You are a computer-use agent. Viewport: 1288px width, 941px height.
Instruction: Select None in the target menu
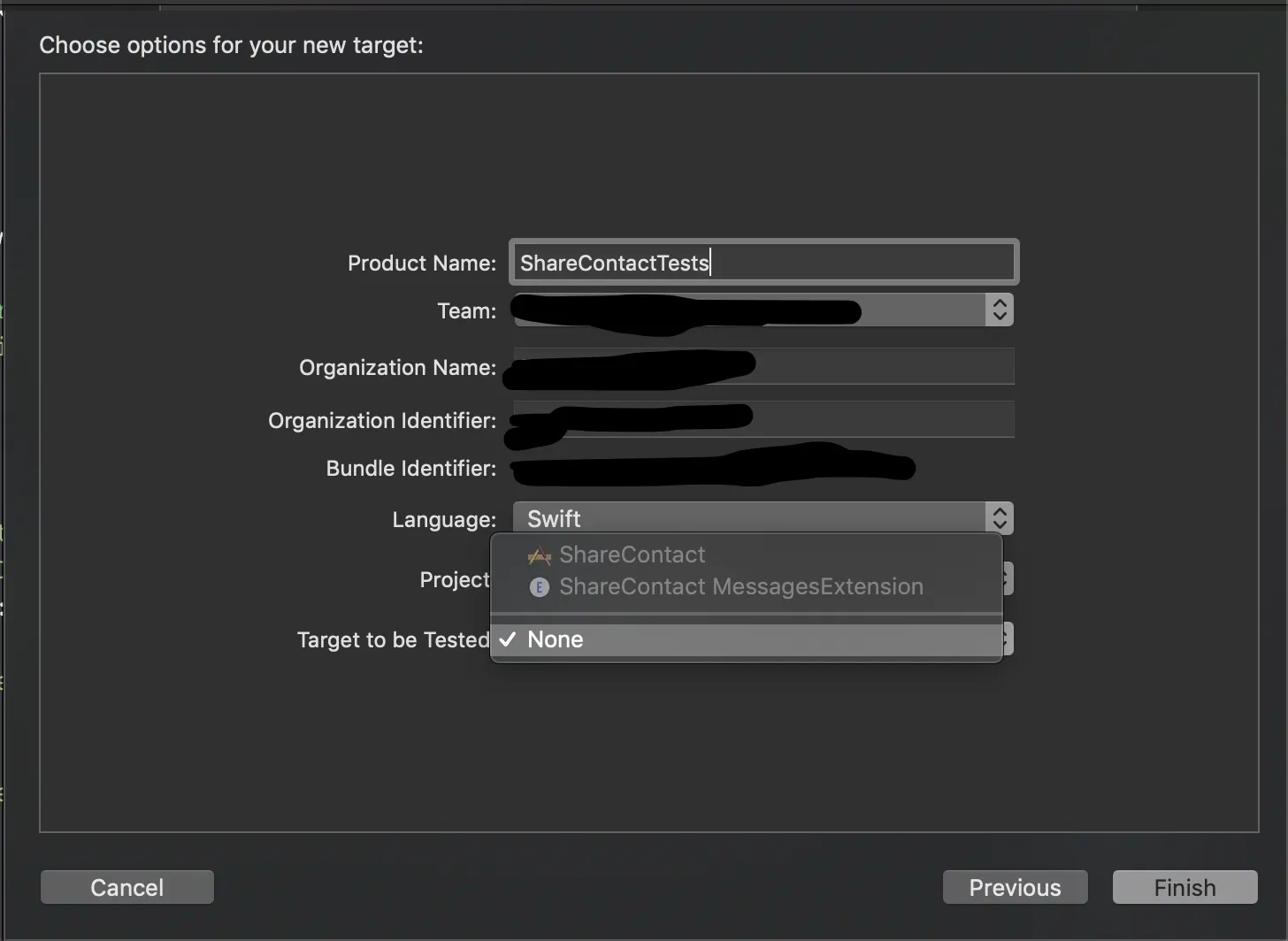(x=747, y=639)
